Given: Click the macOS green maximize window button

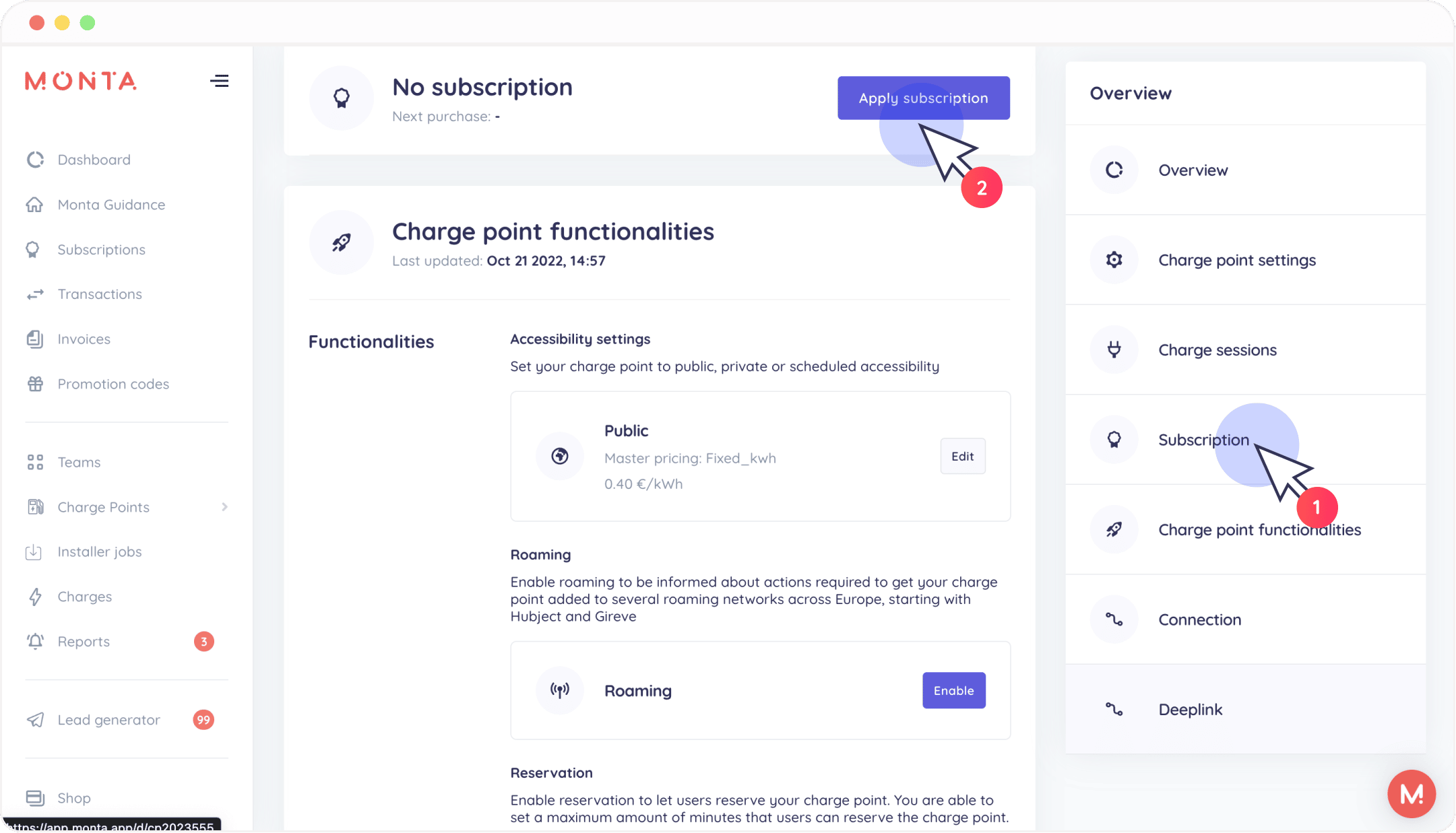Looking at the screenshot, I should (x=88, y=23).
